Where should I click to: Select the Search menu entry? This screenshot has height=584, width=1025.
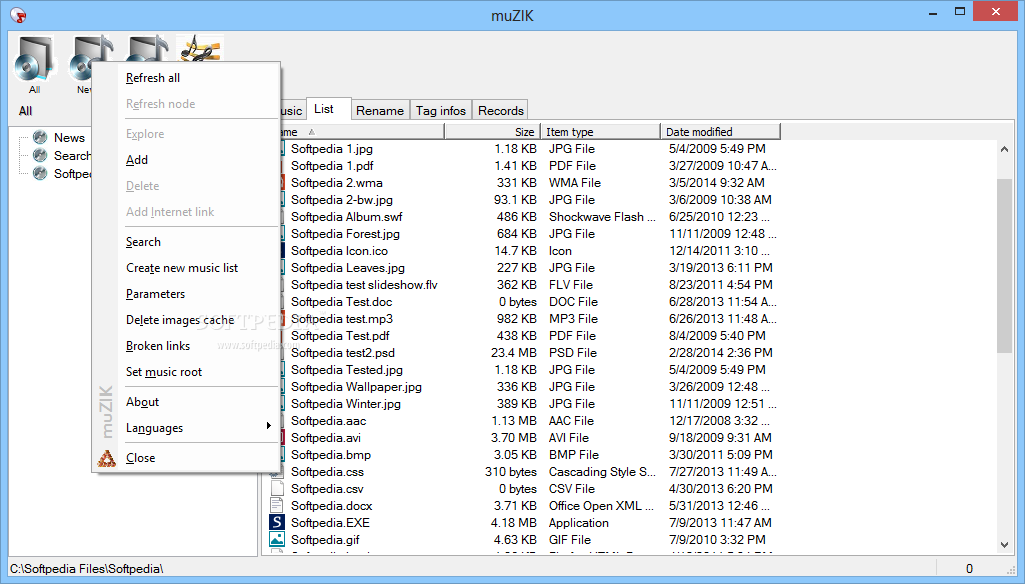pos(143,242)
